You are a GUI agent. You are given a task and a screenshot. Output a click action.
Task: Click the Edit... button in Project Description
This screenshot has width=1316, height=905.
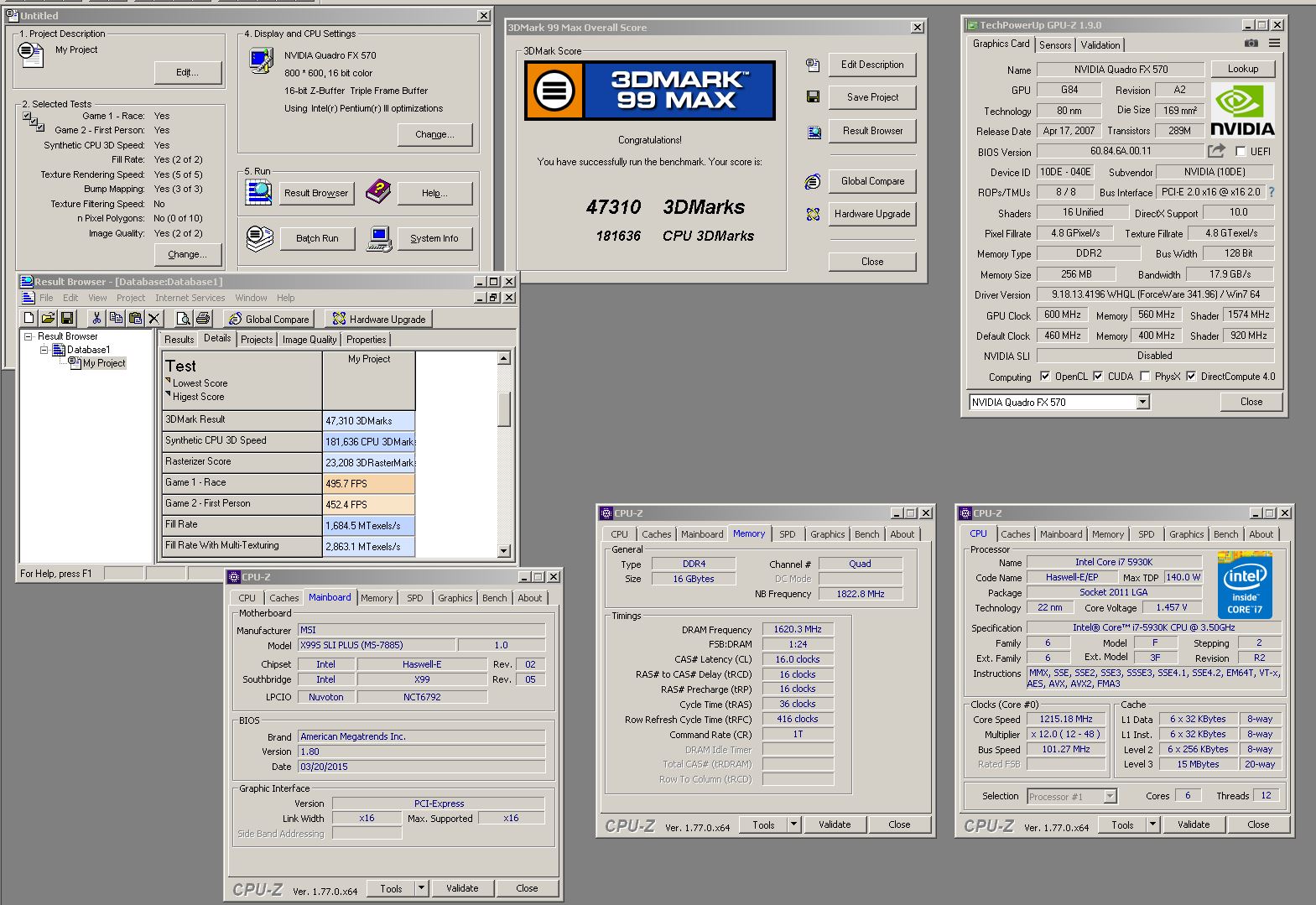coord(188,73)
